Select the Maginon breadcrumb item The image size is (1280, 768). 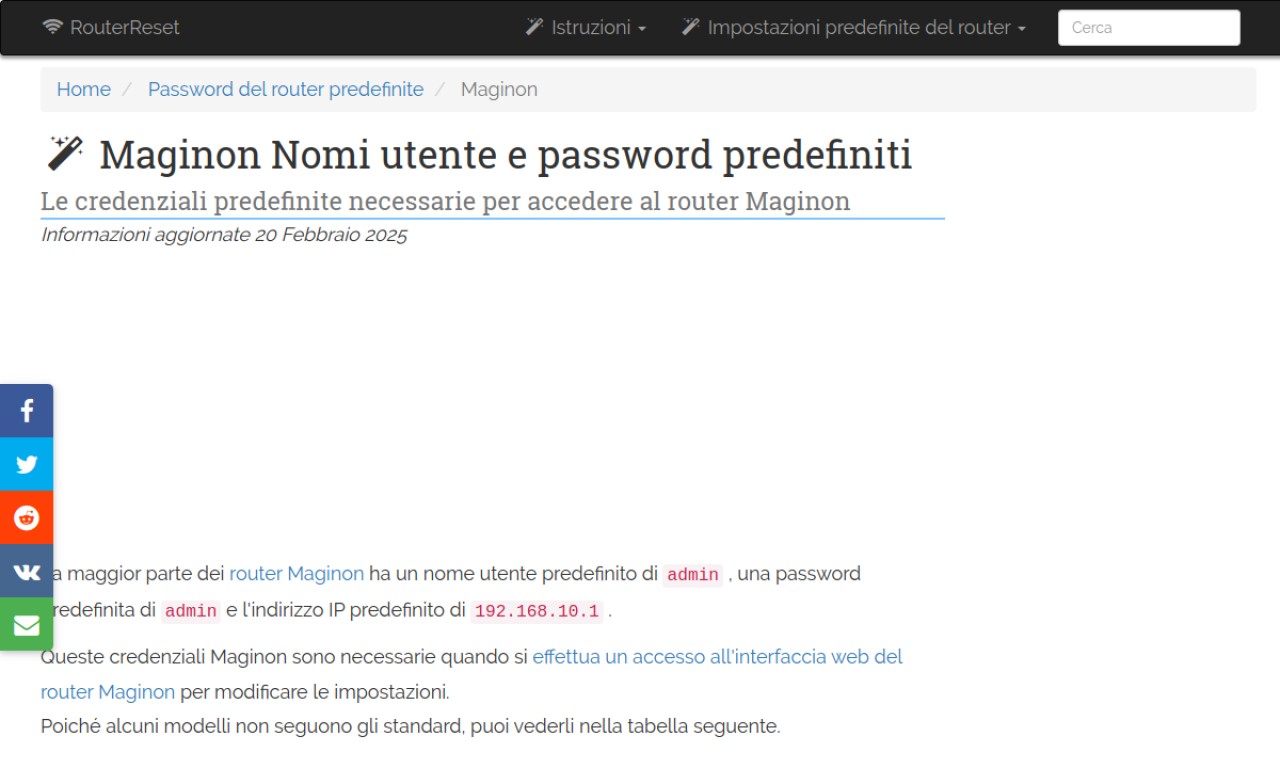tap(499, 89)
